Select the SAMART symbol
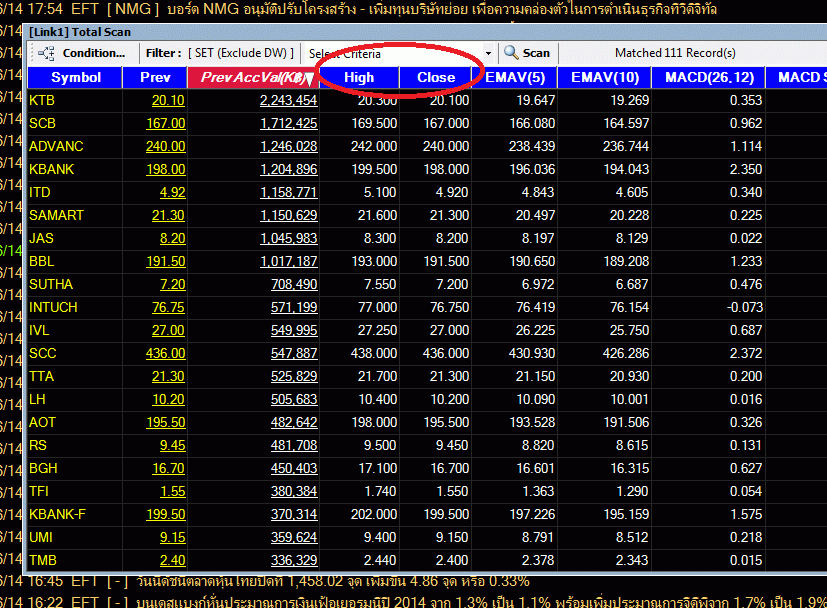This screenshot has width=827, height=608. pos(56,215)
